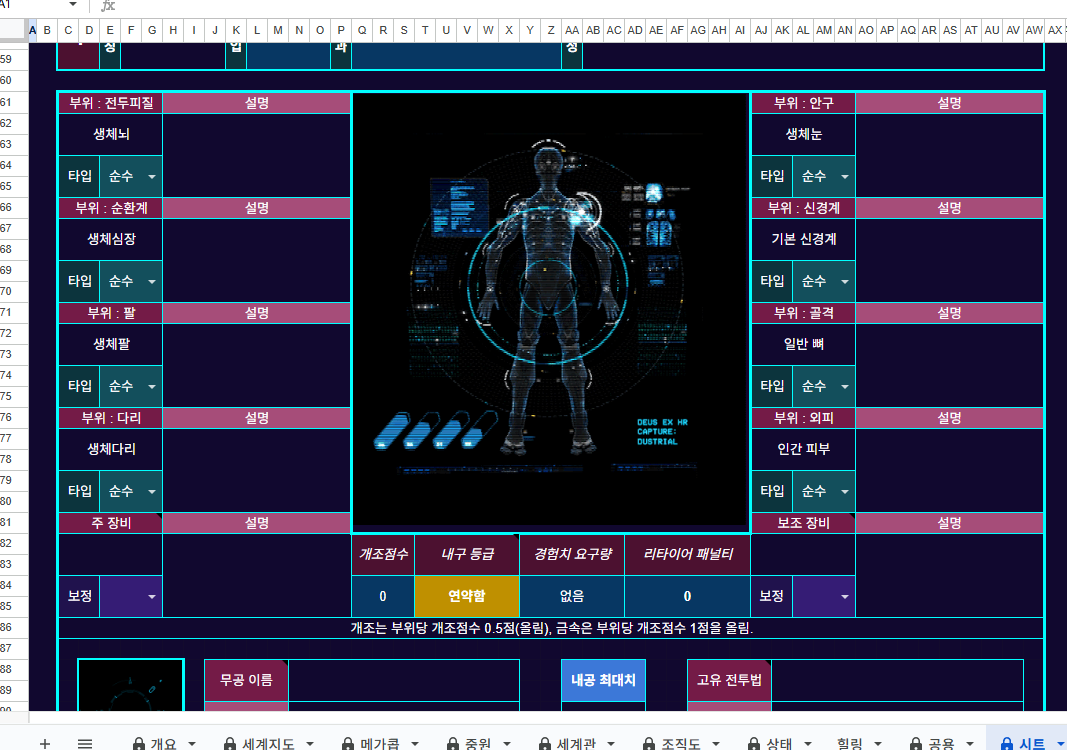
Task: Expand 생체눈 타입 순수 dropdown
Action: pyautogui.click(x=844, y=177)
